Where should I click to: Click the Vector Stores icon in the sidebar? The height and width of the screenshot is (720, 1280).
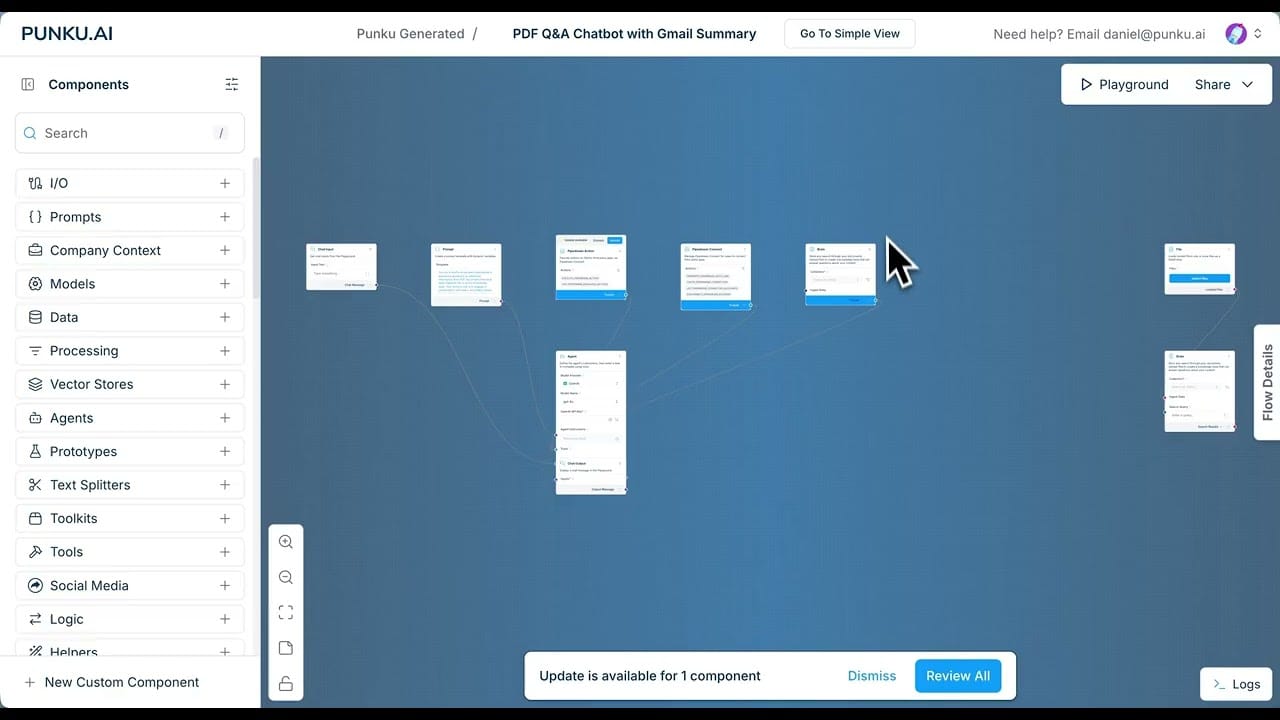pos(35,384)
